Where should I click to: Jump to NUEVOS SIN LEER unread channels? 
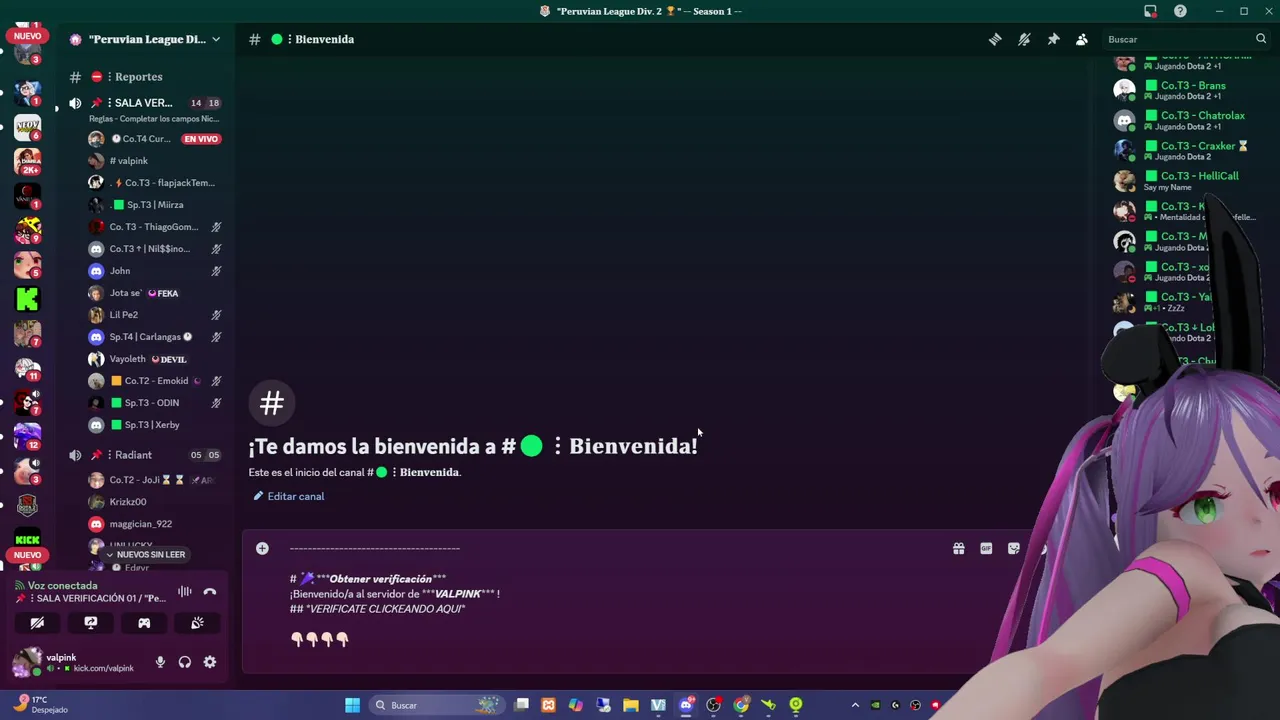tap(146, 554)
